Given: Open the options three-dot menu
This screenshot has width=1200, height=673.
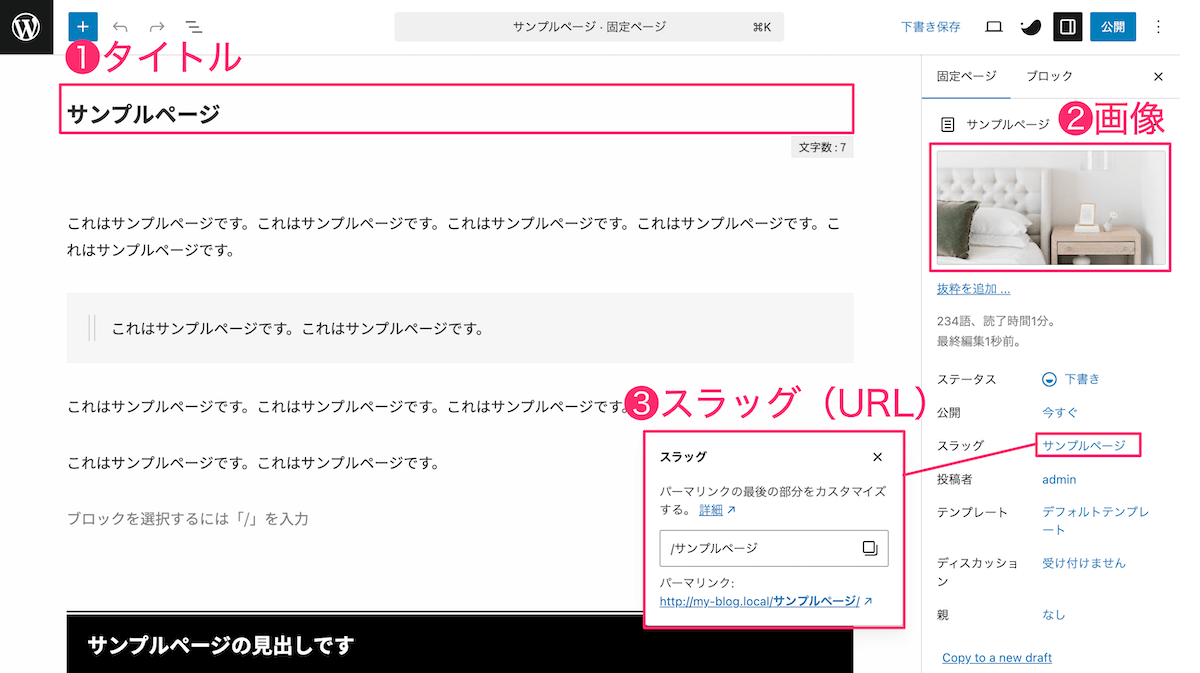Looking at the screenshot, I should [x=1159, y=27].
